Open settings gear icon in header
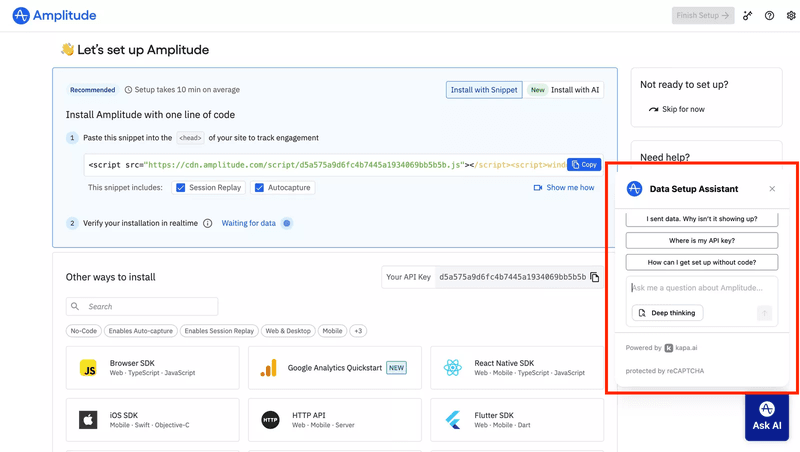Image resolution: width=800 pixels, height=452 pixels. coord(791,16)
